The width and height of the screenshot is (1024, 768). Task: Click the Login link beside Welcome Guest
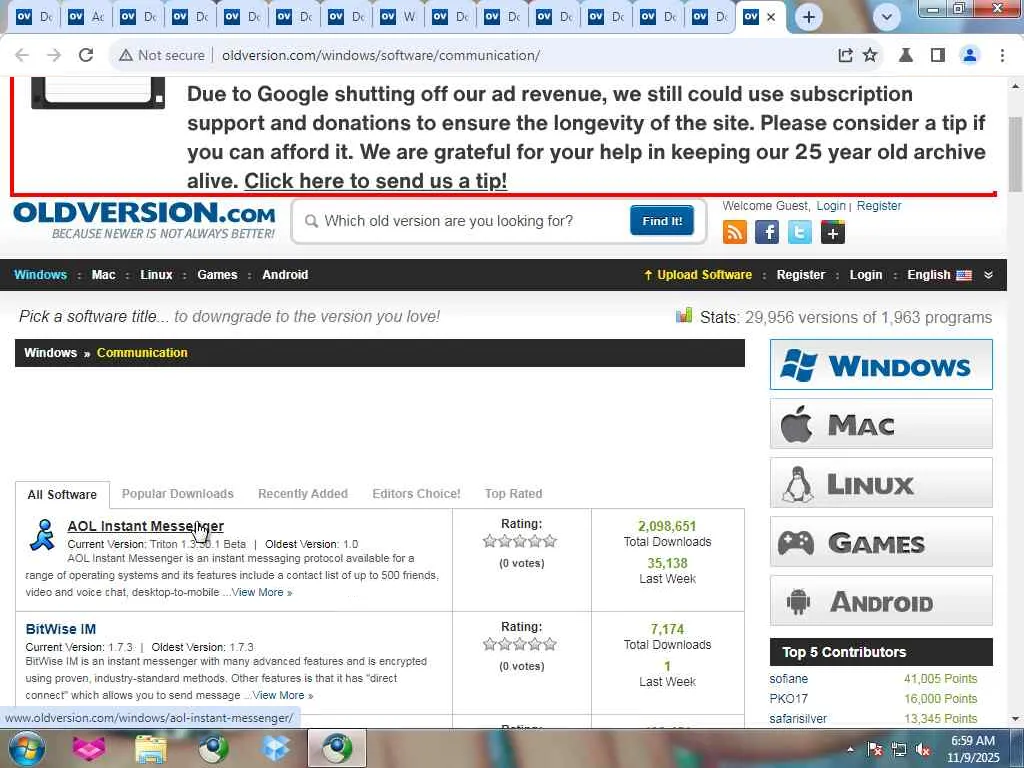831,206
